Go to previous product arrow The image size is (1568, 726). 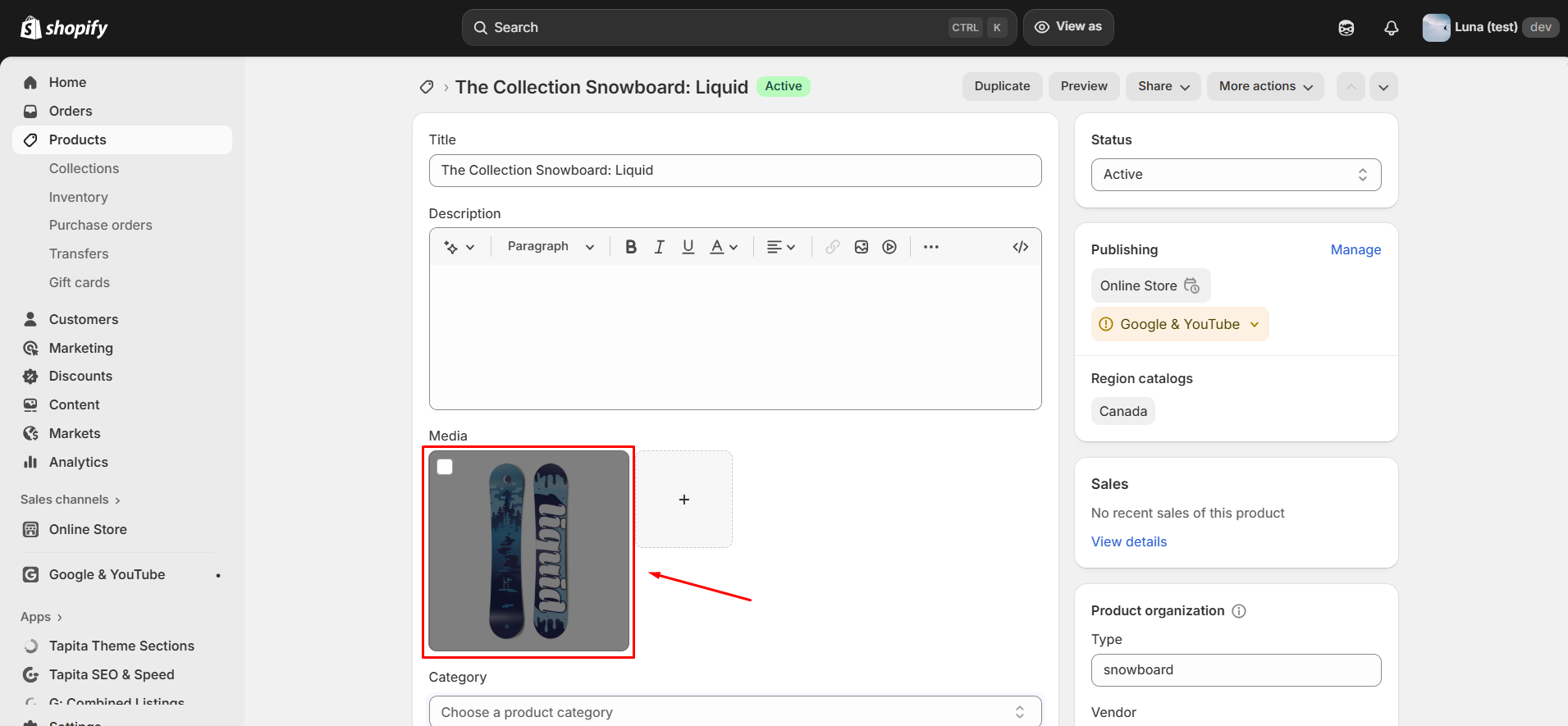(1351, 87)
